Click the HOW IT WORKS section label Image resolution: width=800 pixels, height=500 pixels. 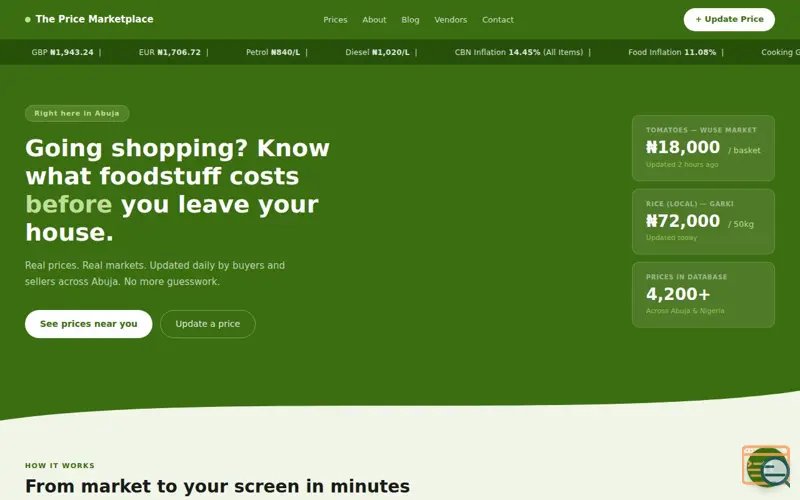pos(60,465)
